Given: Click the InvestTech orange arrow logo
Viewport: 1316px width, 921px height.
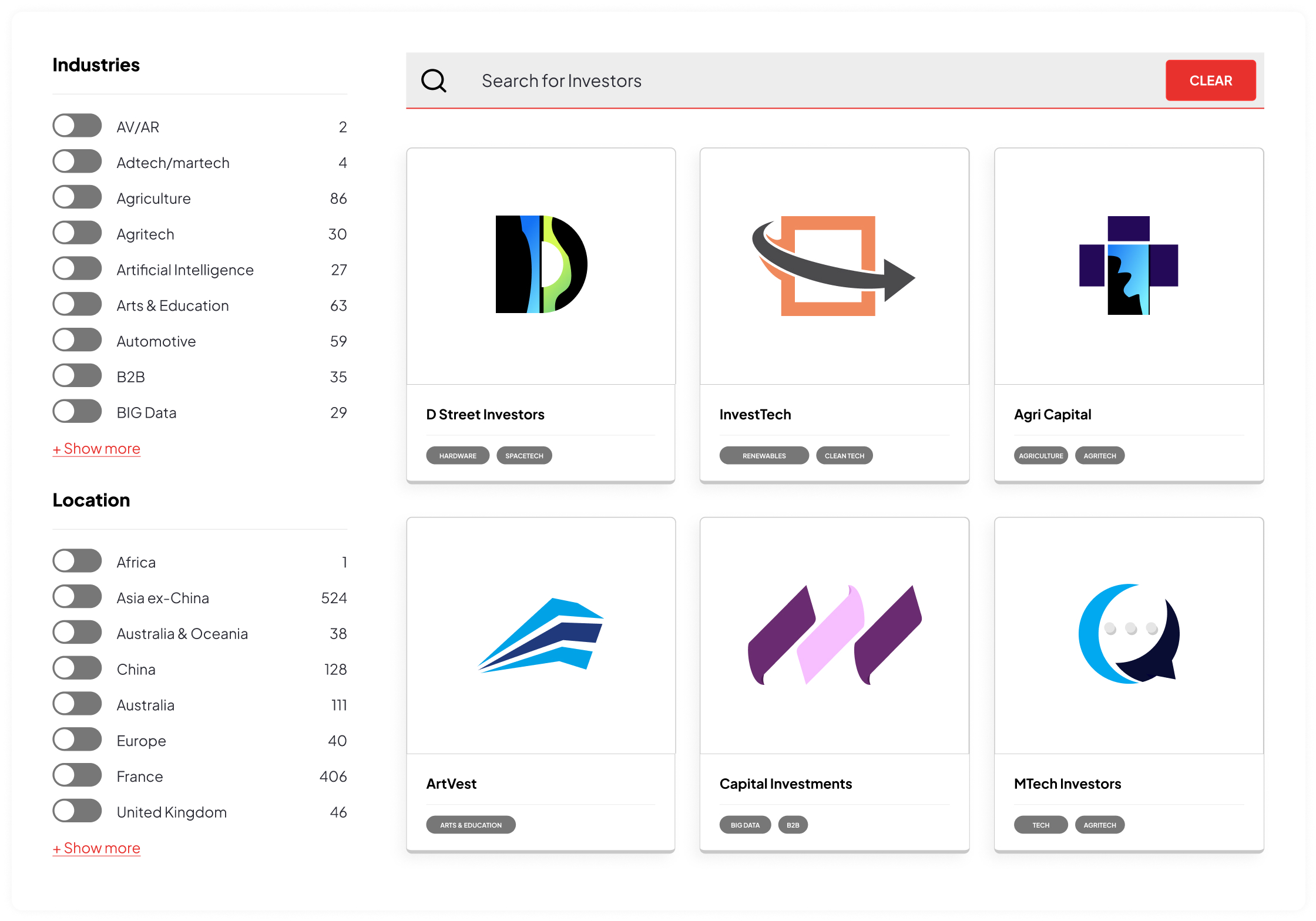Looking at the screenshot, I should pos(833,265).
